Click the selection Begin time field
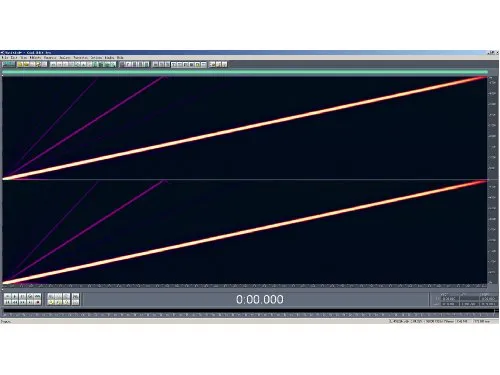 (x=449, y=299)
